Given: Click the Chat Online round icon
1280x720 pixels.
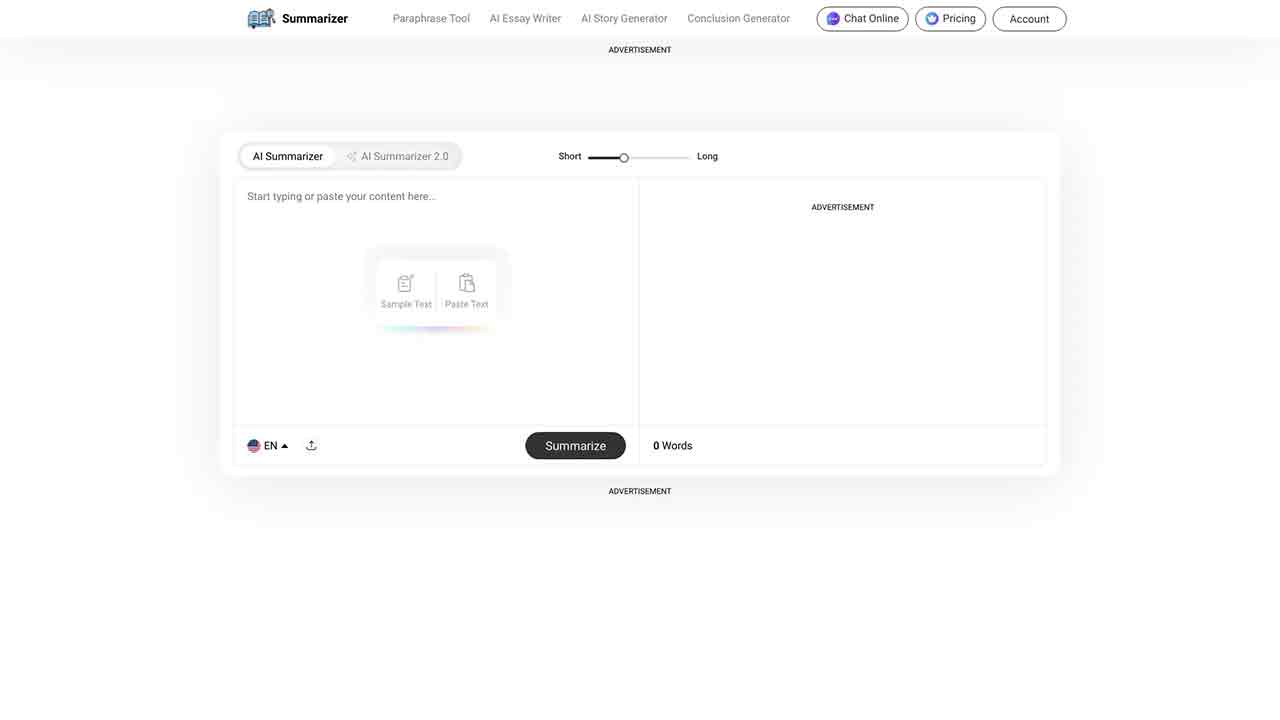Looking at the screenshot, I should point(833,19).
